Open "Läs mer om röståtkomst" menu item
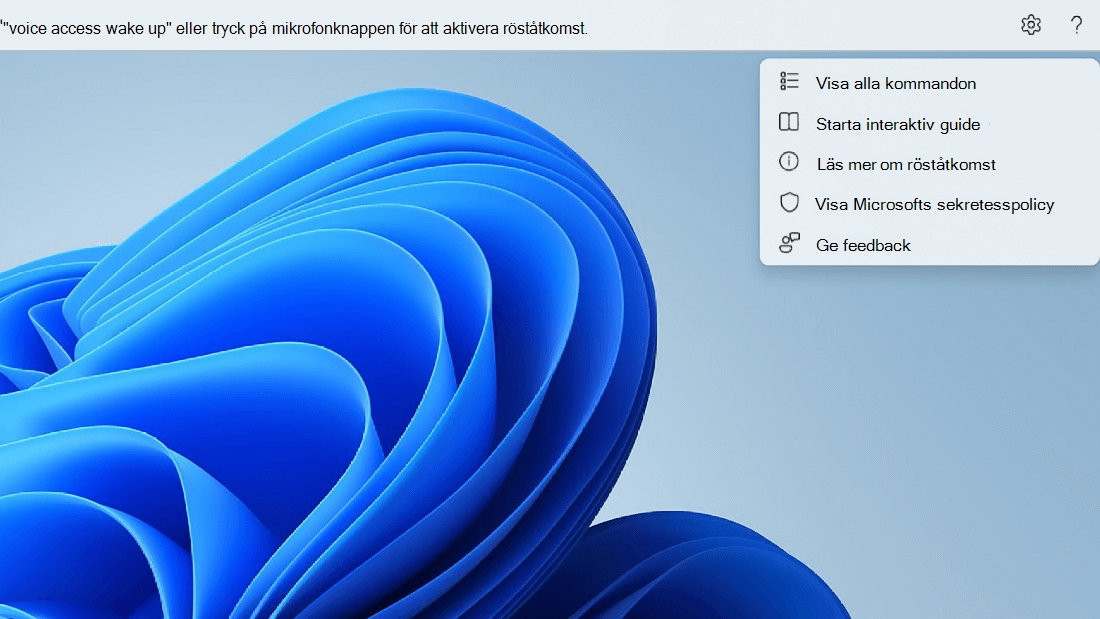The height and width of the screenshot is (619, 1100). (929, 164)
